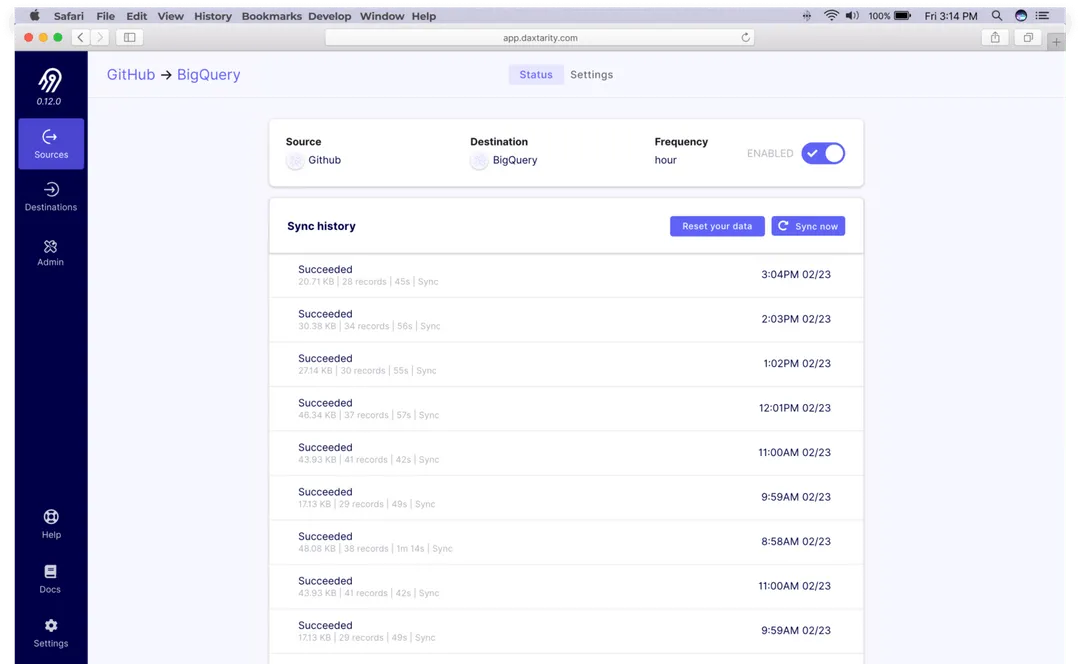Open the View menu
Viewport: 1080px width, 664px height.
(170, 16)
